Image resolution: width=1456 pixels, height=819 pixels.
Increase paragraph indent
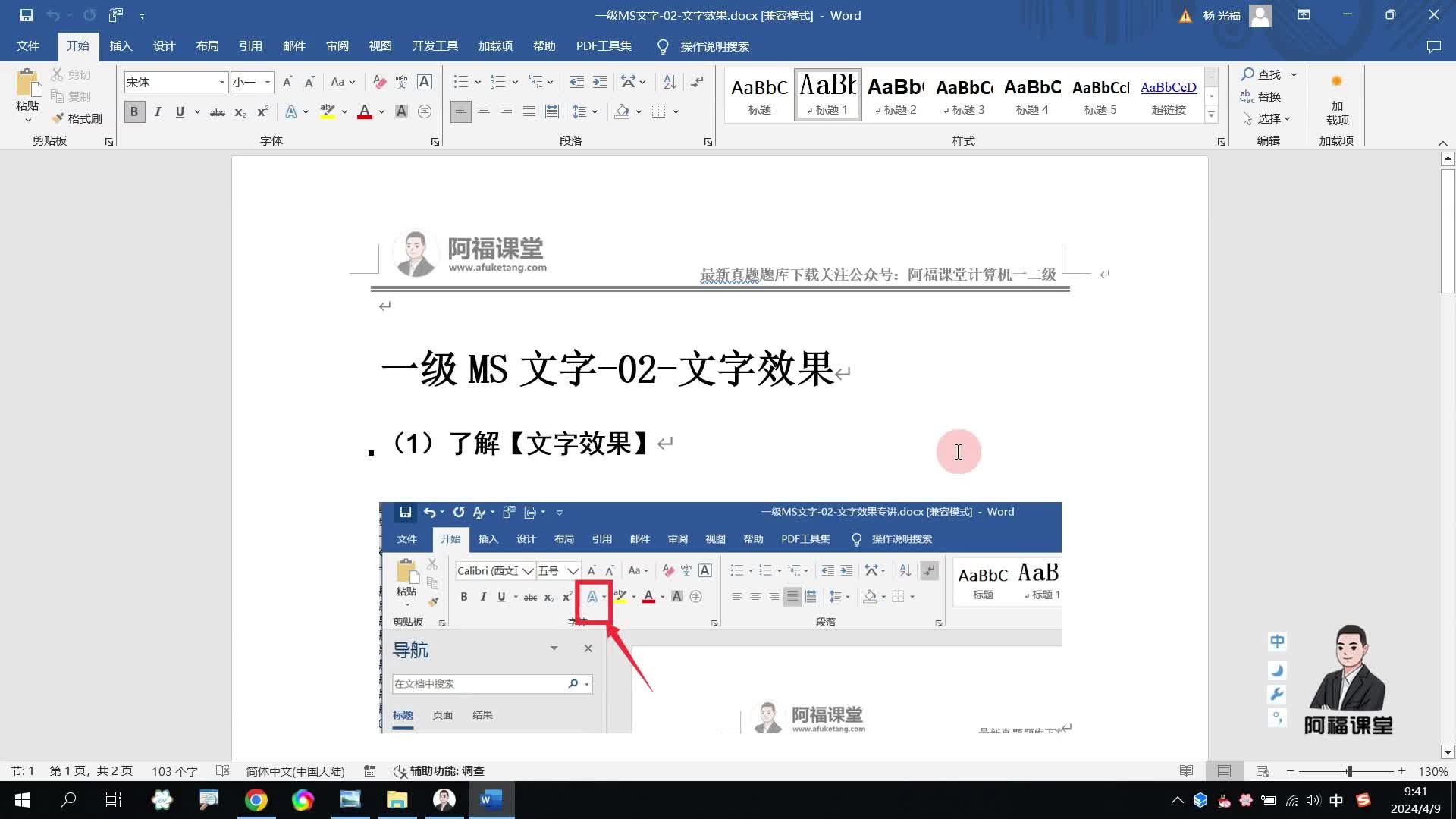600,82
